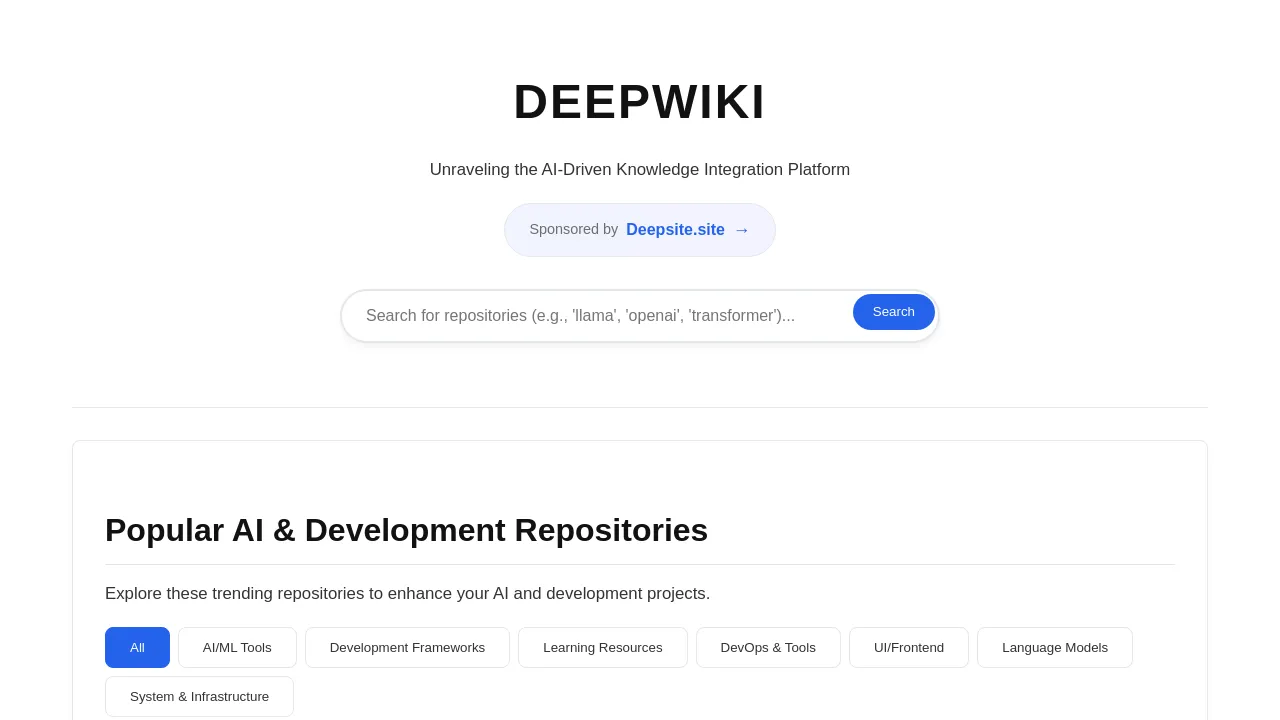Click the blue Search button
The height and width of the screenshot is (720, 1280).
(893, 312)
